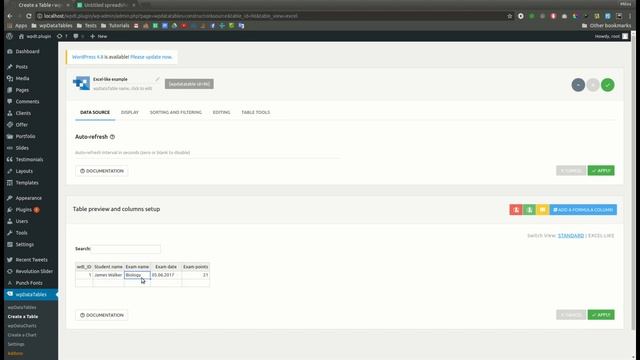The image size is (640, 360).
Task: Select the Biology cell under Exam name
Action: tap(137, 275)
